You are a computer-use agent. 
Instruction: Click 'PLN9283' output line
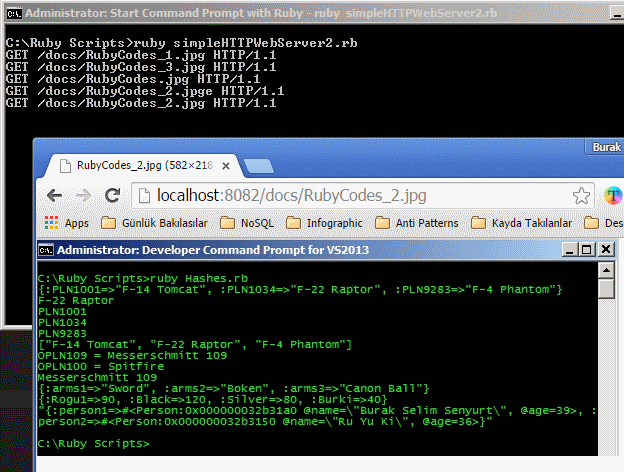click(62, 334)
